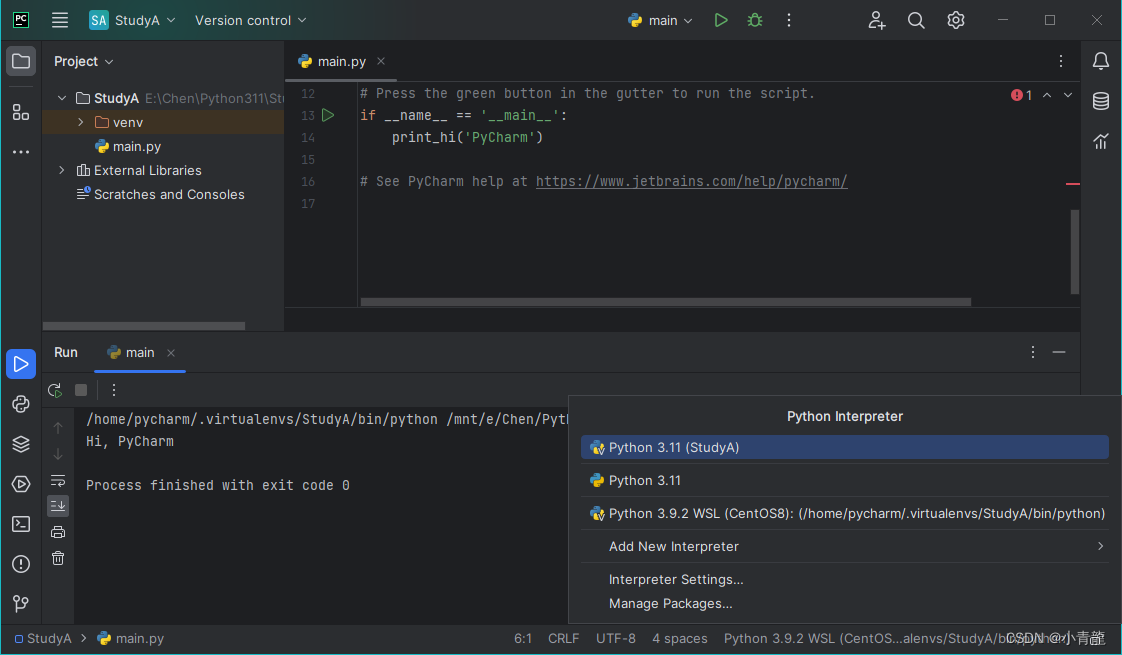
Task: Run the main configuration from toolbar
Action: click(721, 20)
